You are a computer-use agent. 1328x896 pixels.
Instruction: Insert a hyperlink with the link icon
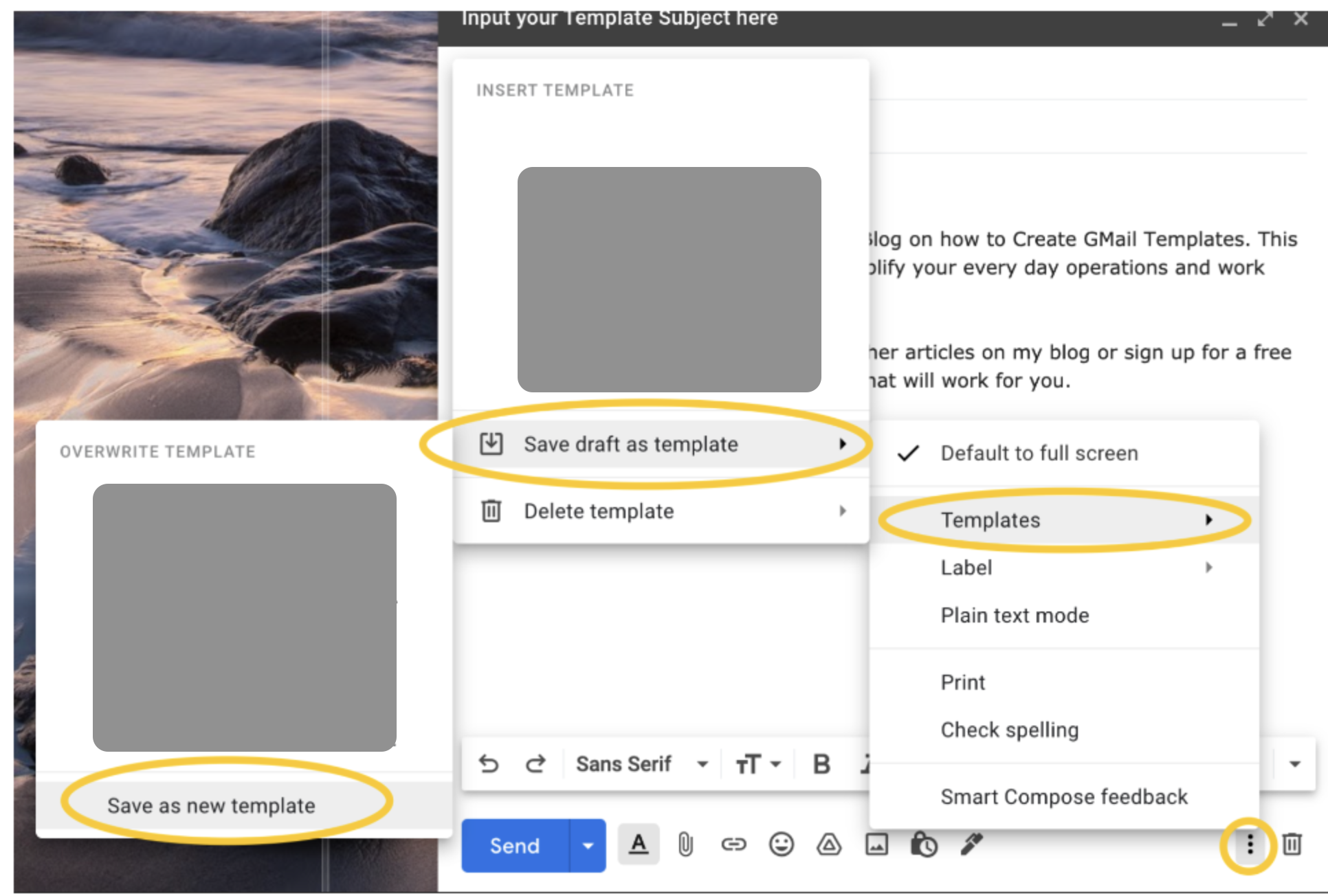click(734, 845)
